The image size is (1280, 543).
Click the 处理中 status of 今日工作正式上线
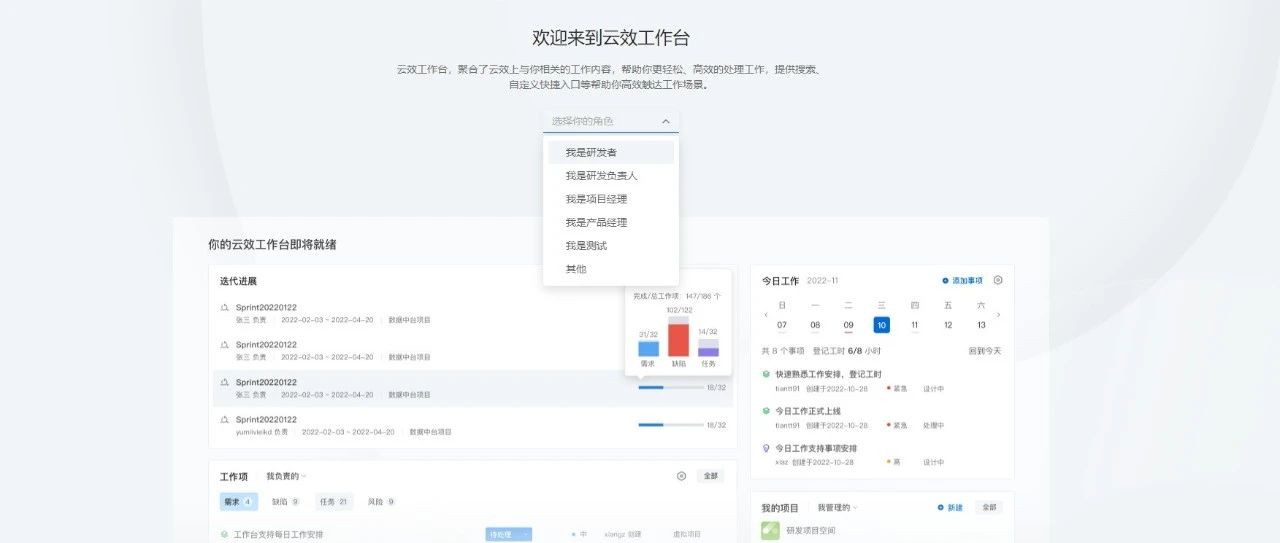(x=933, y=425)
